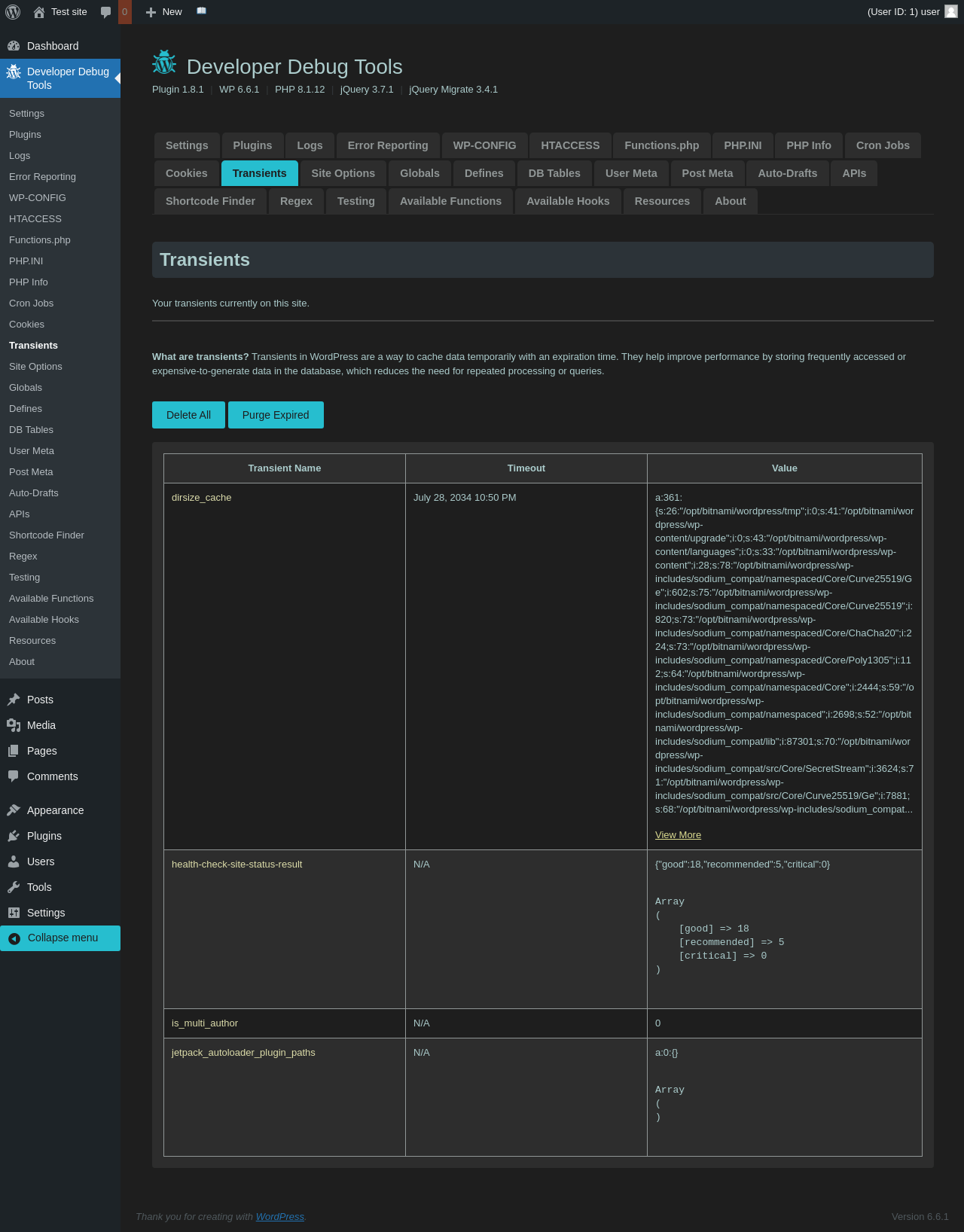The height and width of the screenshot is (1232, 964).
Task: Click the health-check-site-status-result transient name
Action: coord(236,864)
